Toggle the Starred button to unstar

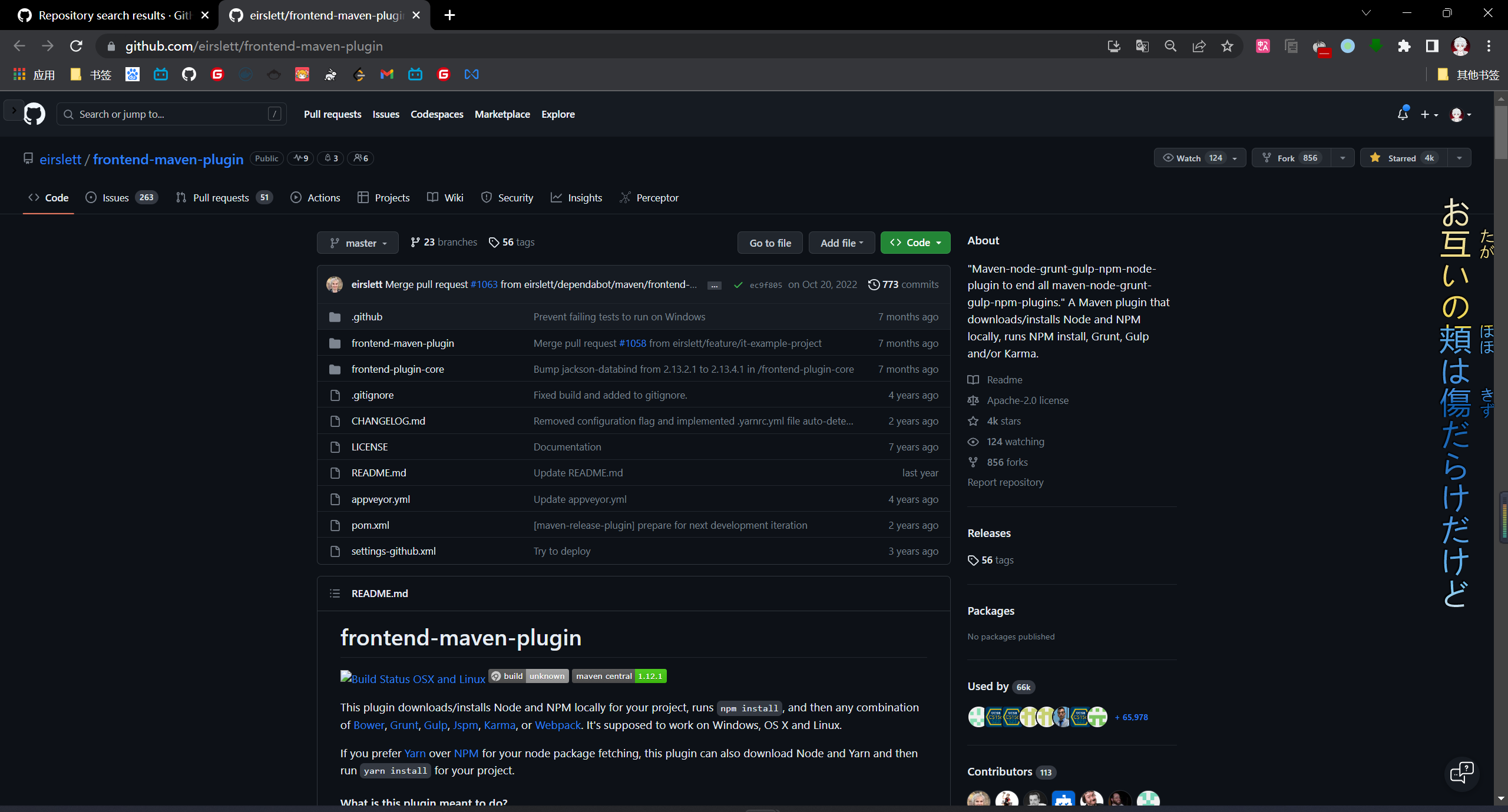point(1402,158)
